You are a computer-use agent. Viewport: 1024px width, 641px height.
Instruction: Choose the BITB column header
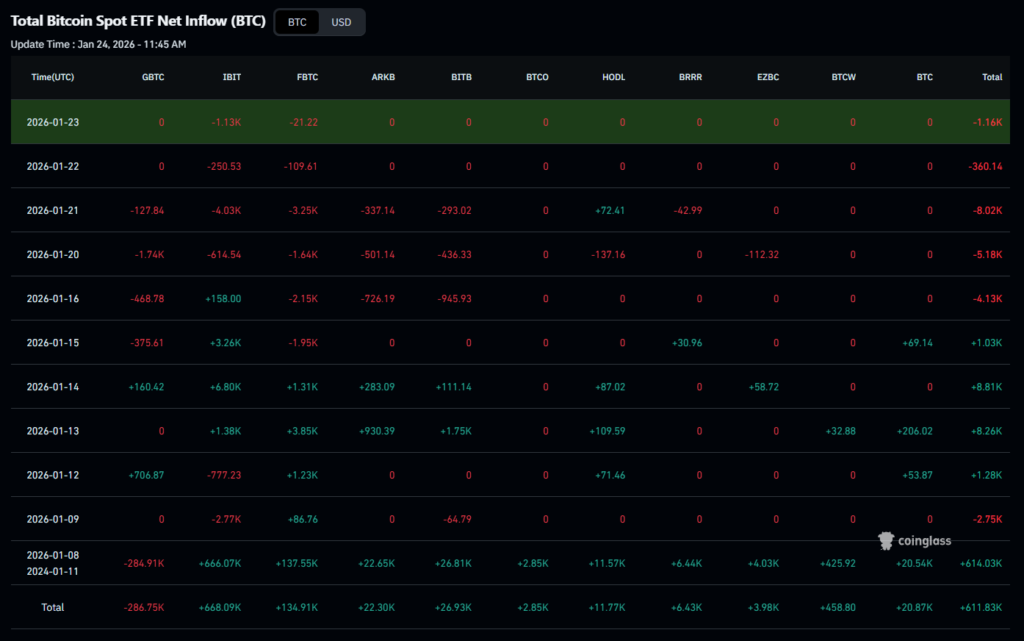pos(461,77)
